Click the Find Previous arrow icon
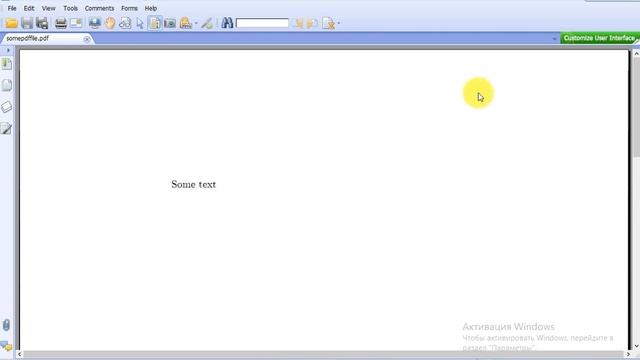 (298, 23)
